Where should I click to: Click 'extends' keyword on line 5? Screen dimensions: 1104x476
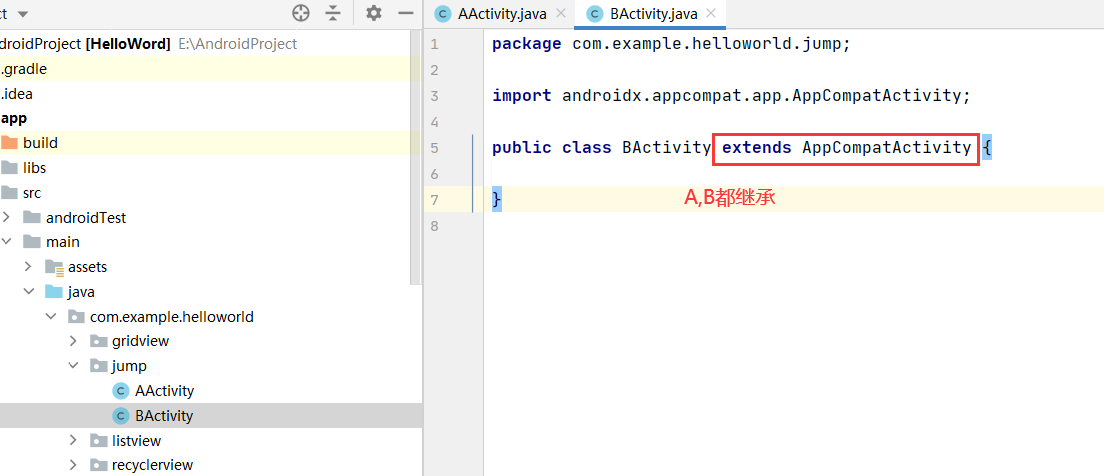(757, 148)
